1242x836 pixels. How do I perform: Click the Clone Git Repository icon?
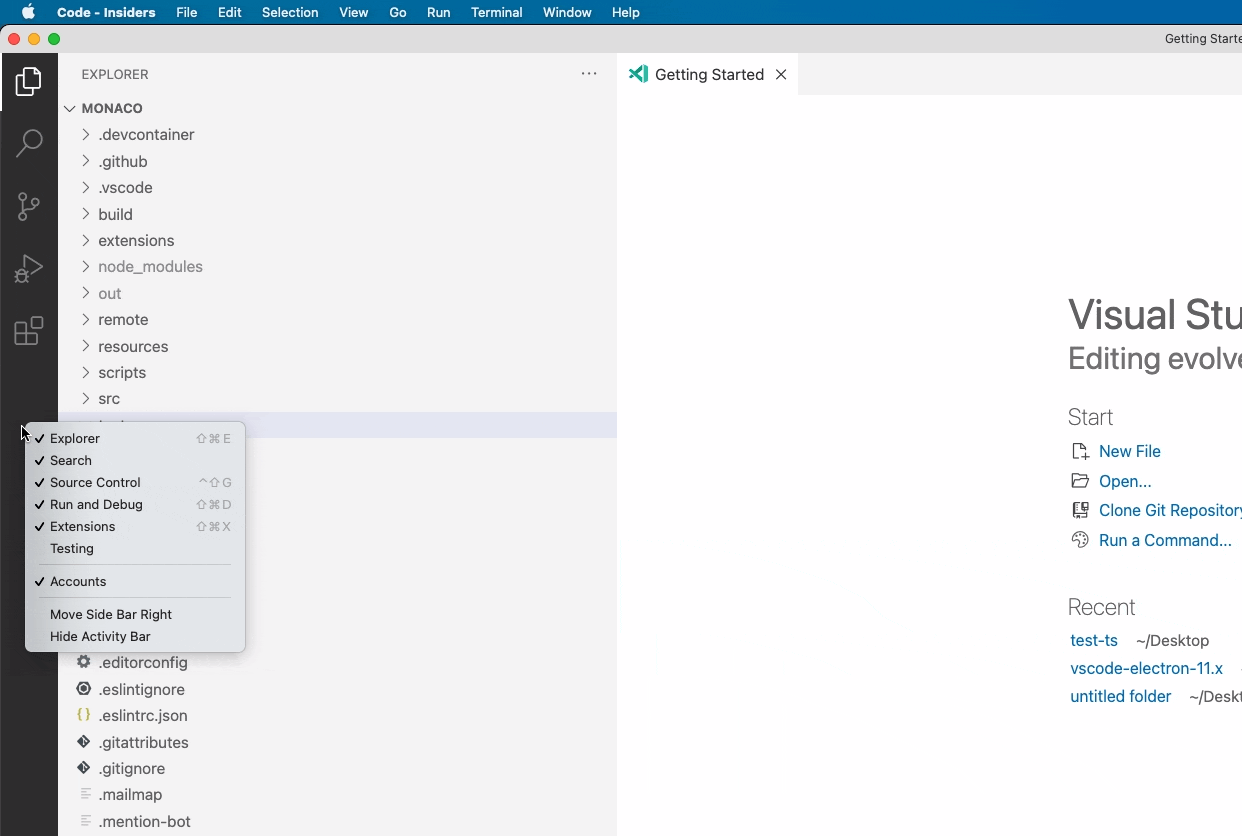1080,510
